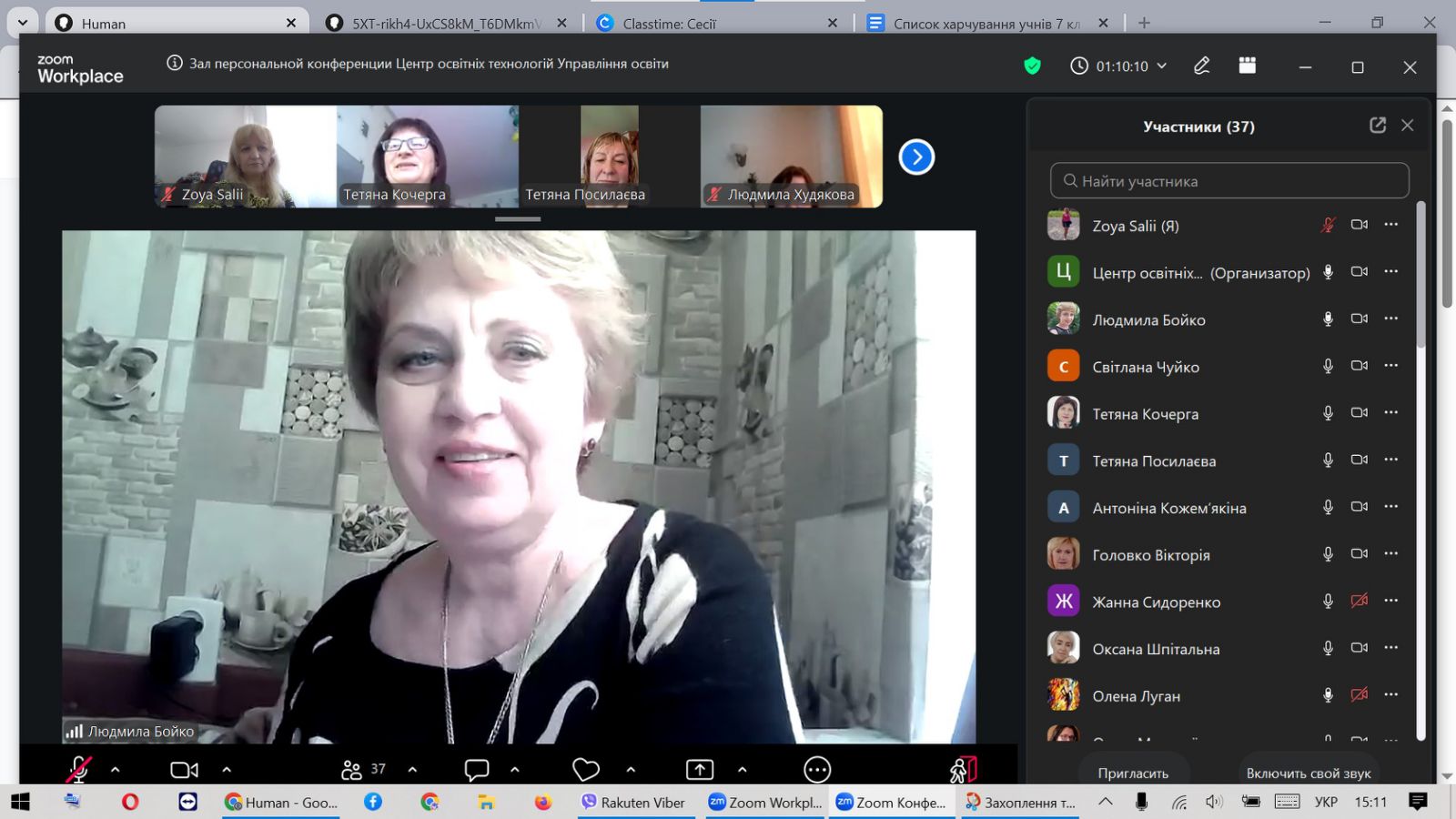Open the annotation pencil tool
This screenshot has height=819, width=1456.
[x=1201, y=66]
